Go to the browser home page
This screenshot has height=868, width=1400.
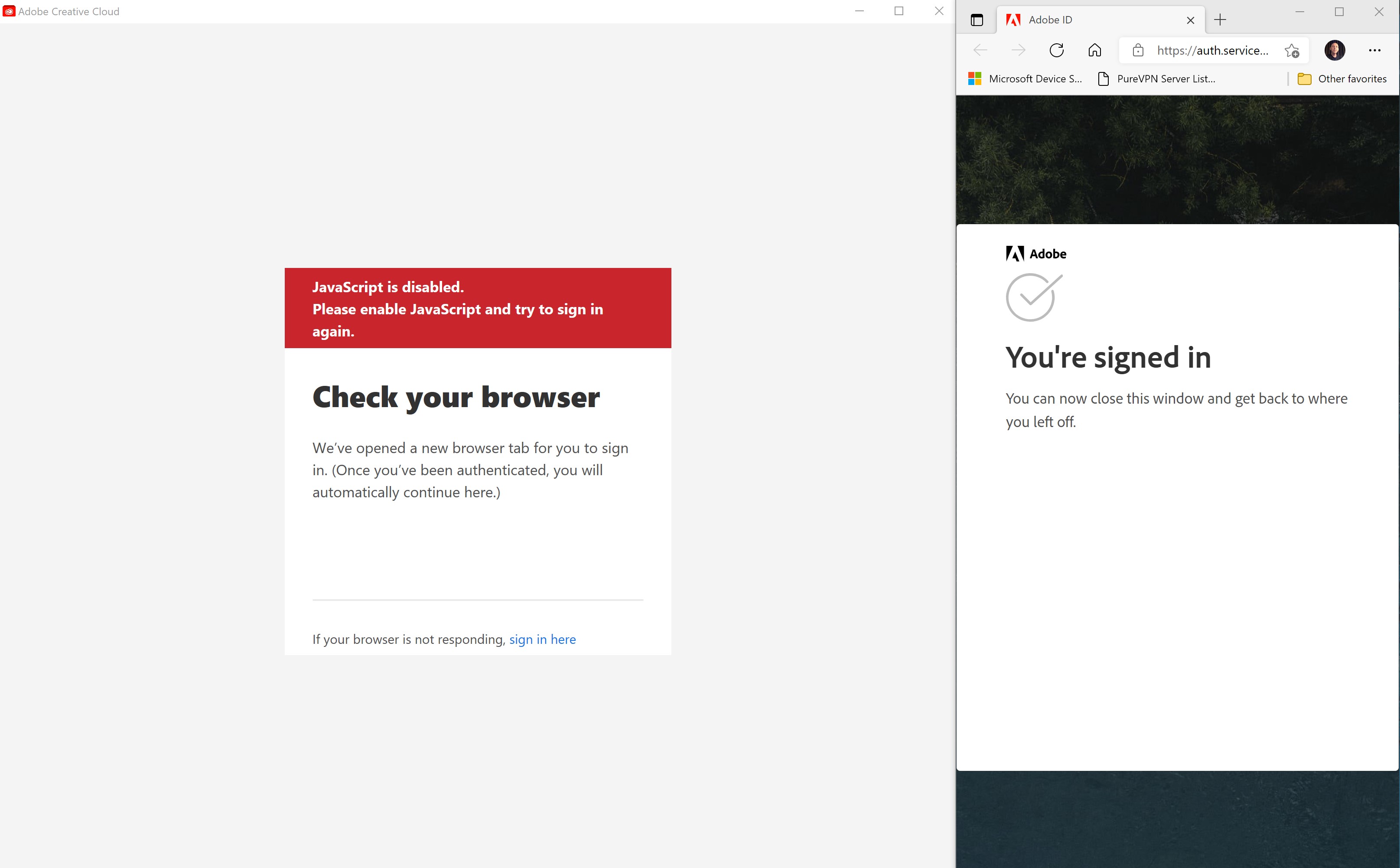coord(1094,51)
